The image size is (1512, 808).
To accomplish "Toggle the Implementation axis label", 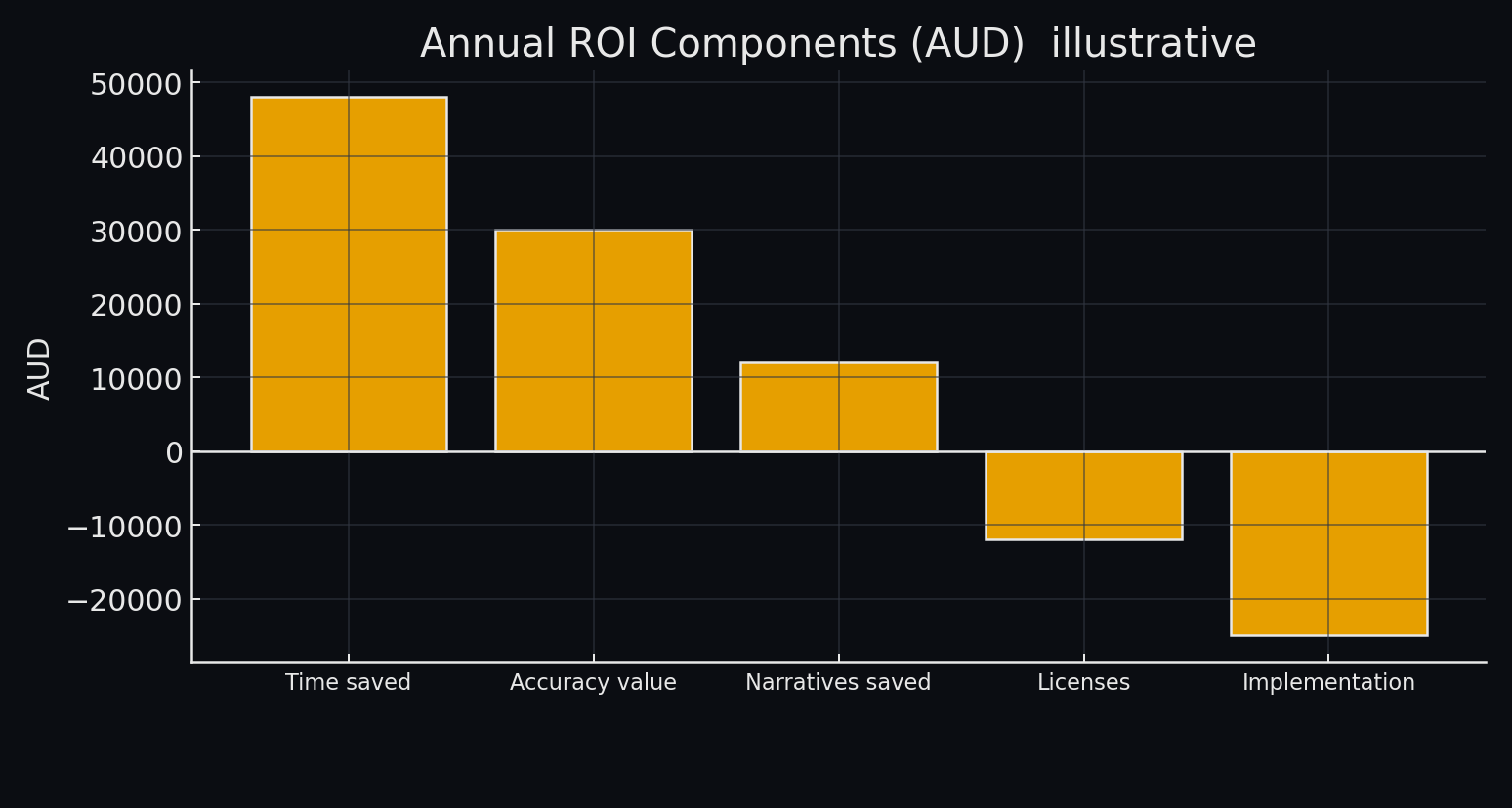I will tap(1328, 682).
